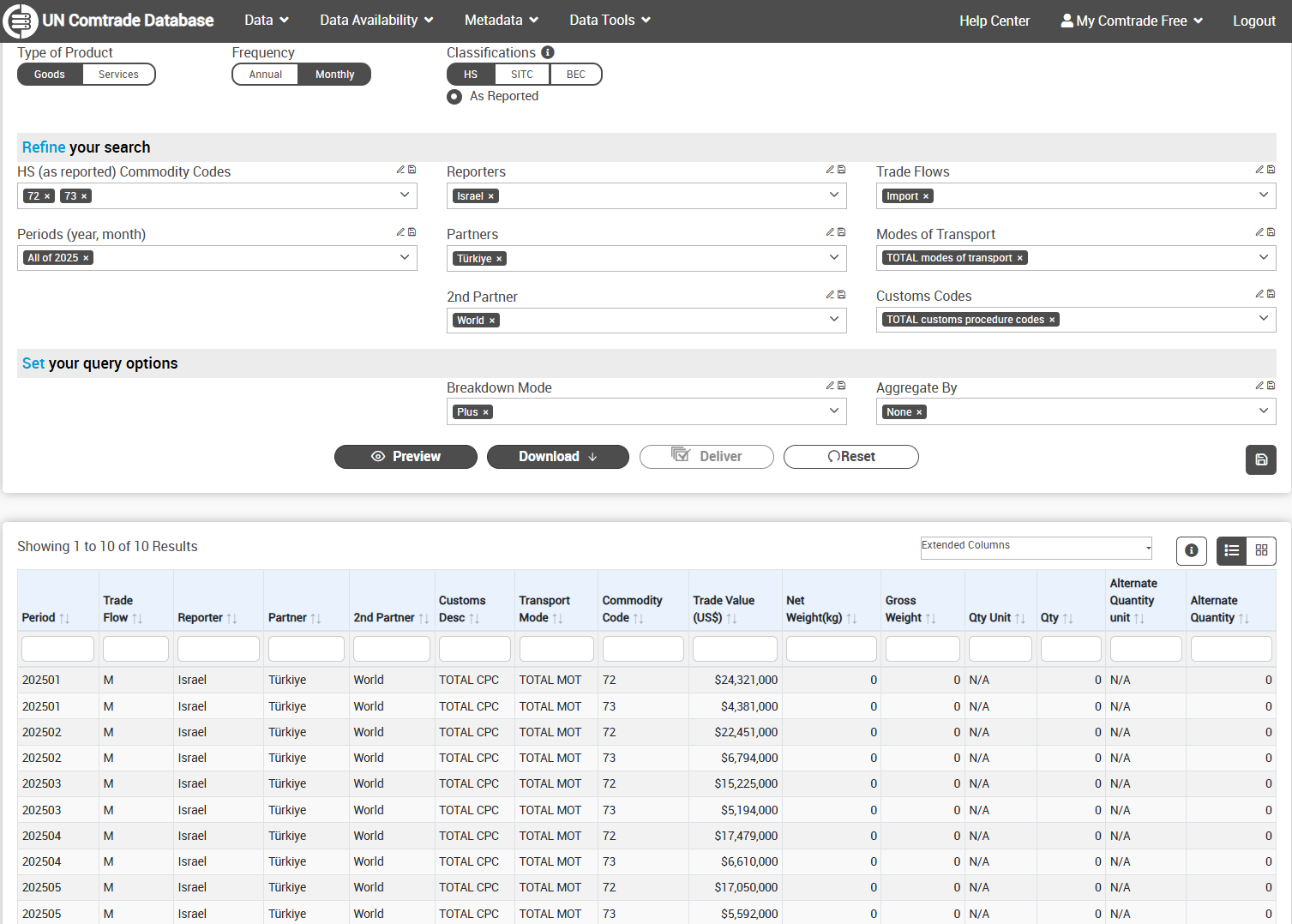Select the As Reported radio button
This screenshot has height=924, width=1292.
pyautogui.click(x=454, y=97)
